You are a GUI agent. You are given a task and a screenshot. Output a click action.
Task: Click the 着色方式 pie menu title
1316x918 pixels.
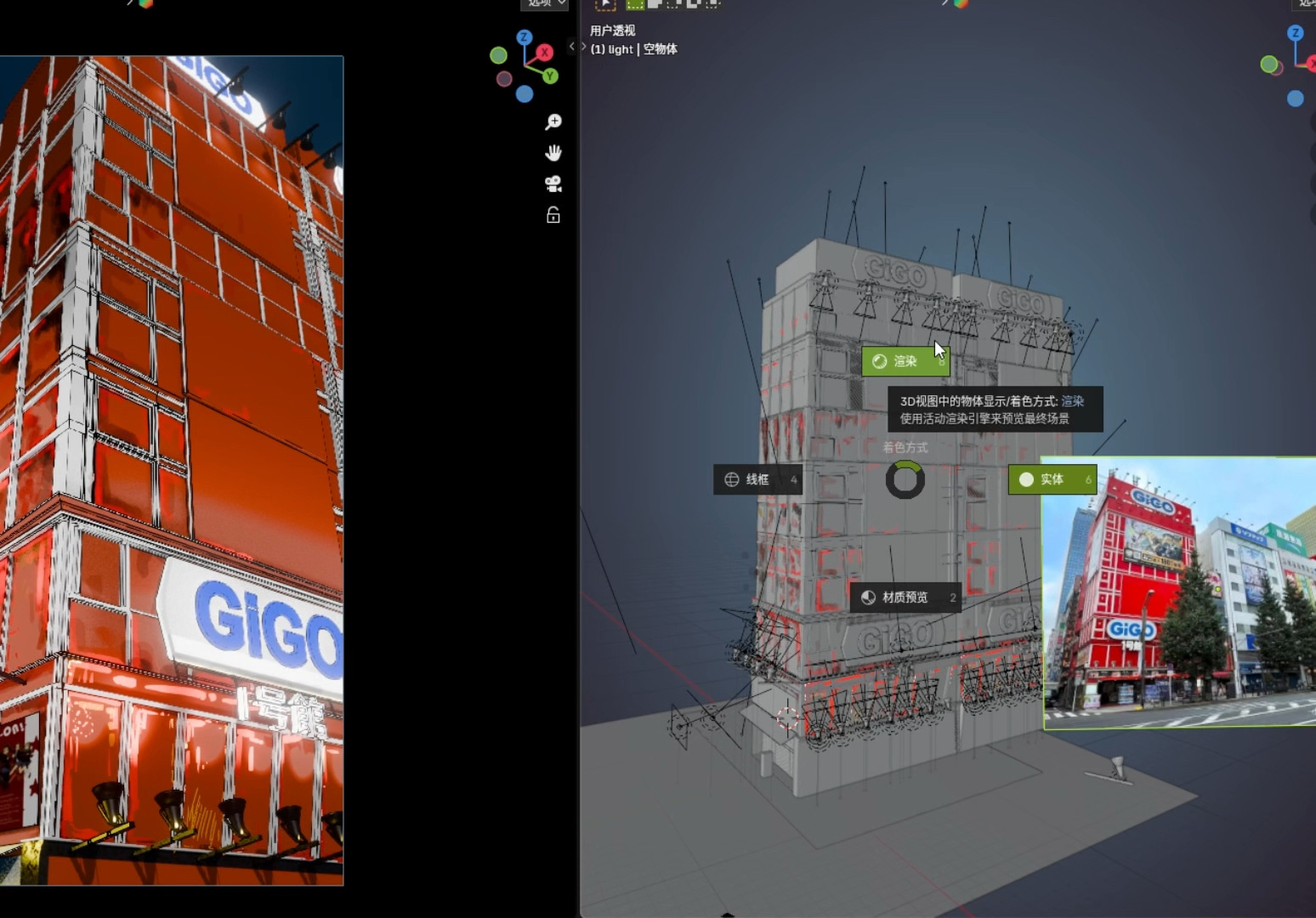tap(905, 447)
